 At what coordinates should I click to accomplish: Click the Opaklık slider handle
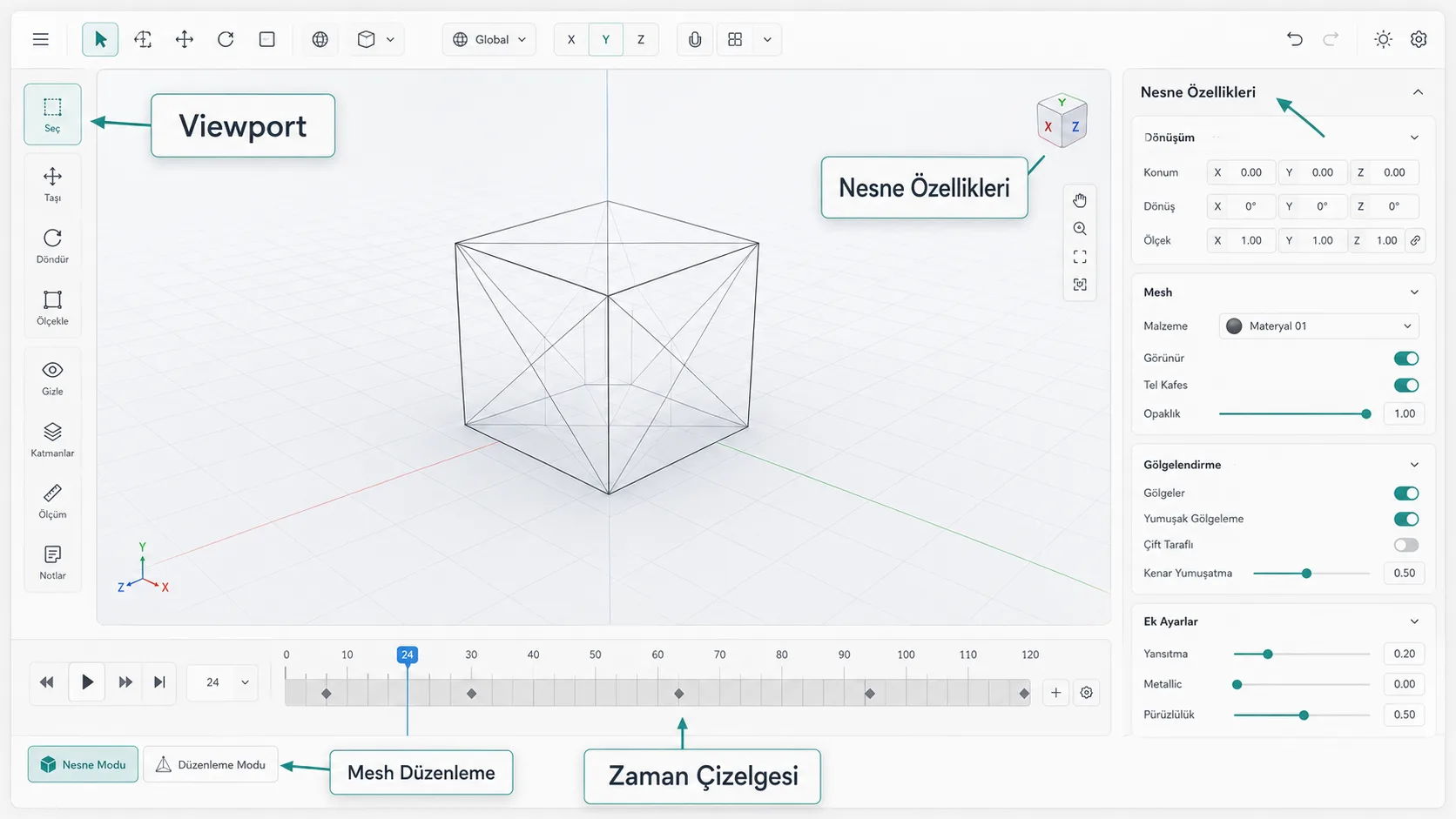[1366, 414]
